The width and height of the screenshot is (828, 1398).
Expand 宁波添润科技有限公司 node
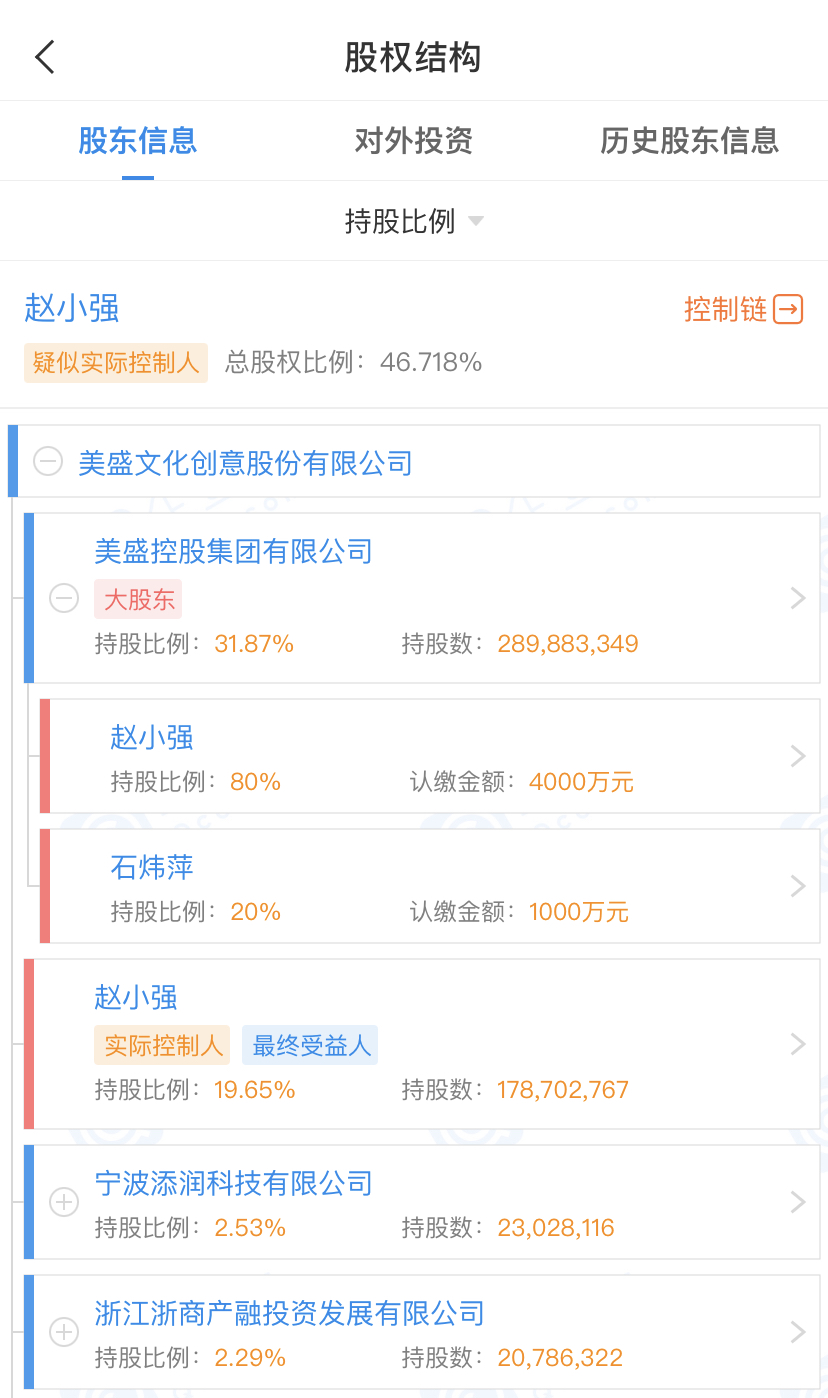click(64, 1202)
